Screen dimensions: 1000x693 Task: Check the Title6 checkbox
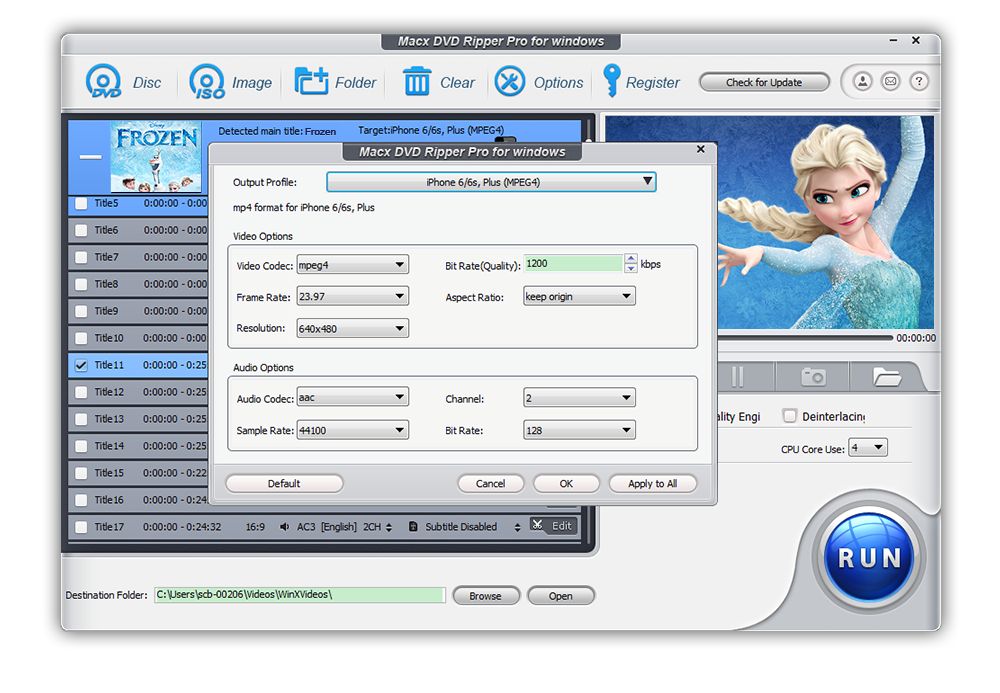81,230
